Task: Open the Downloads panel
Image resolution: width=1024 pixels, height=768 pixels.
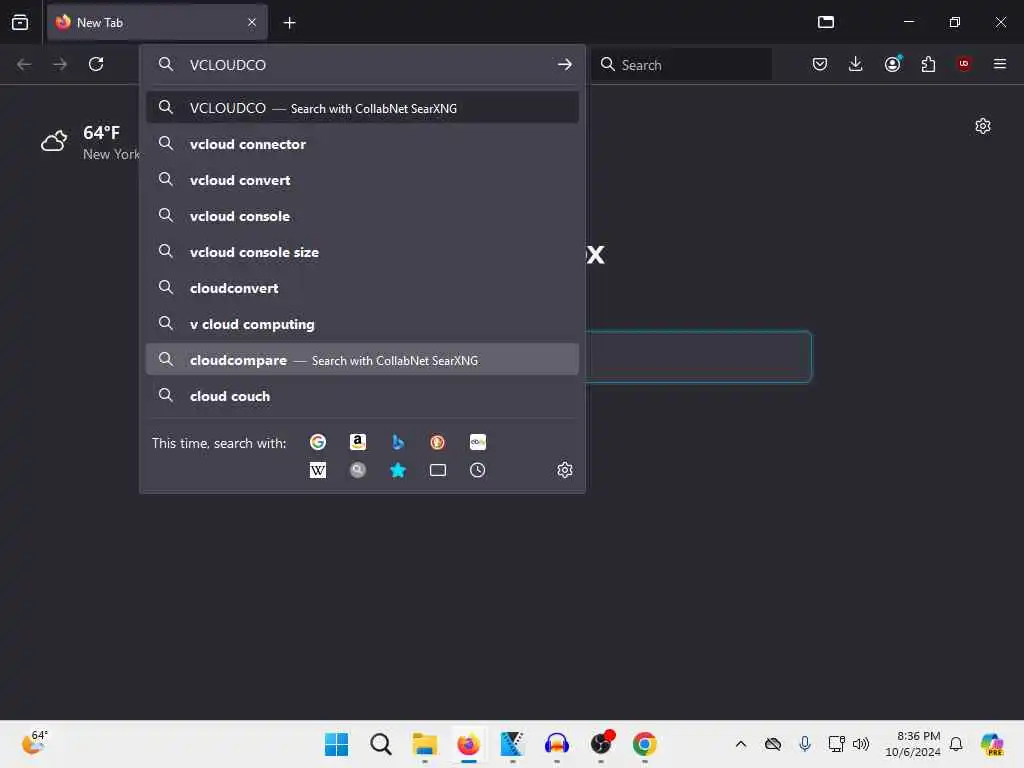Action: point(856,64)
